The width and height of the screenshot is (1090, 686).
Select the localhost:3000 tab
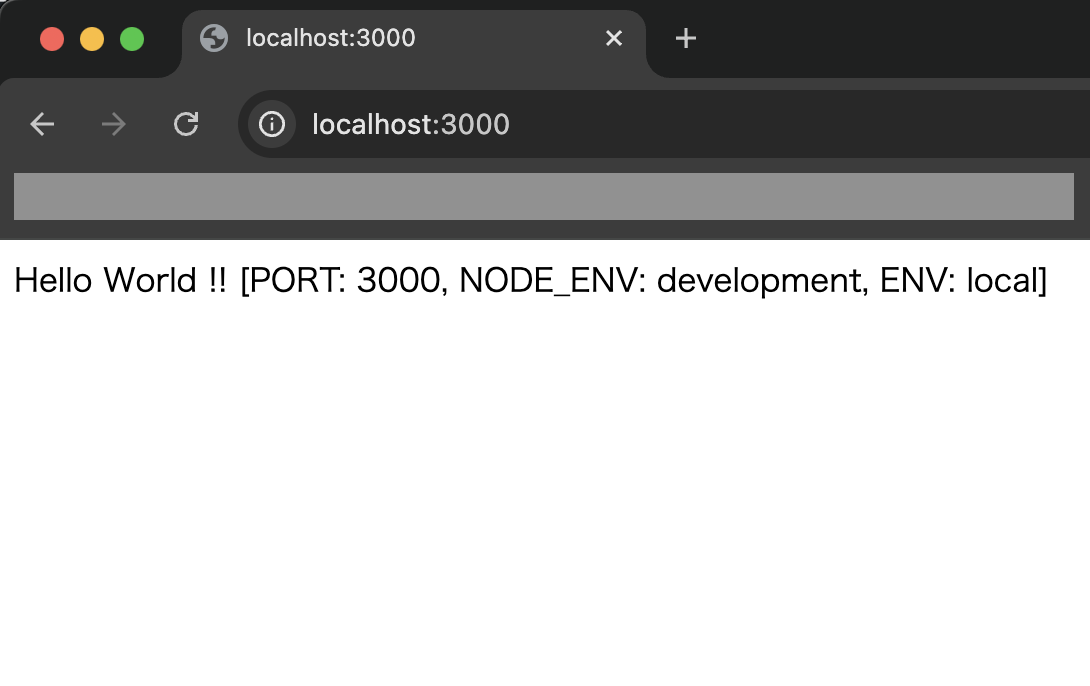click(x=400, y=38)
